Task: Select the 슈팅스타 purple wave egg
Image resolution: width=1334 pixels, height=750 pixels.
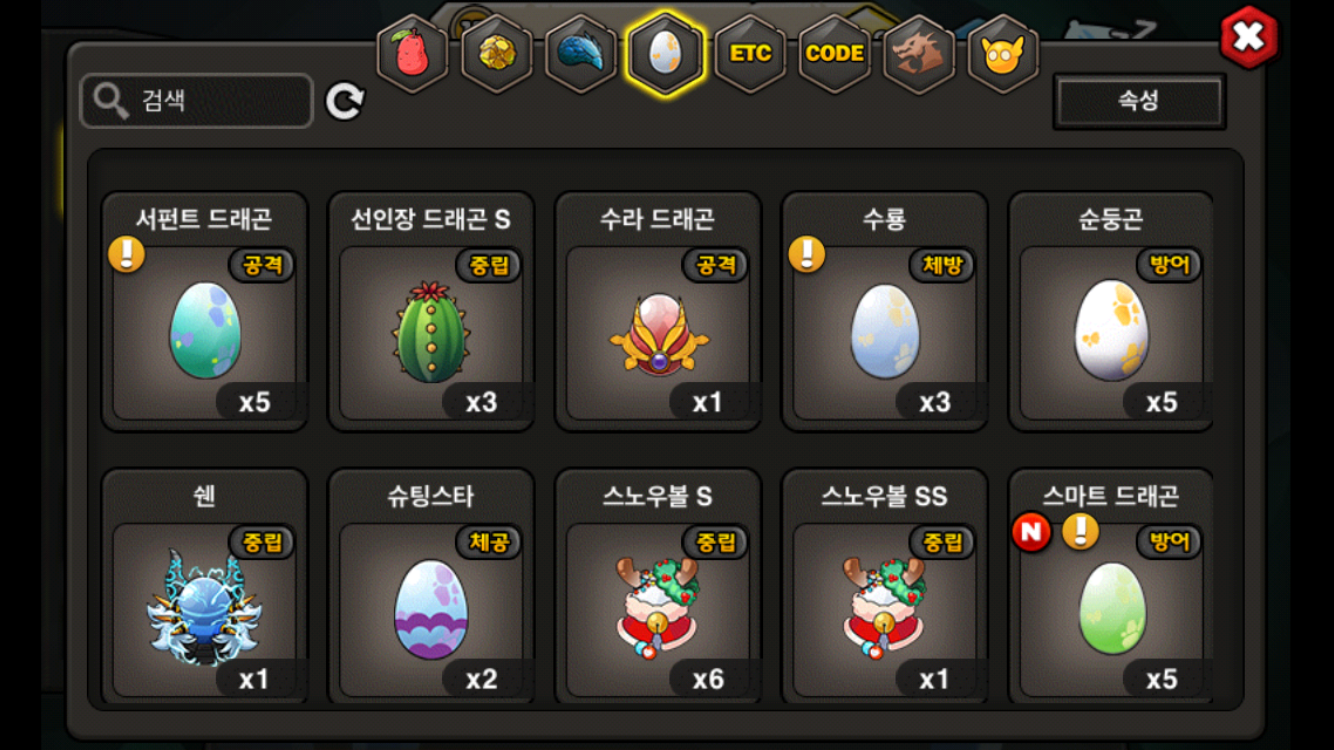Action: pyautogui.click(x=431, y=588)
